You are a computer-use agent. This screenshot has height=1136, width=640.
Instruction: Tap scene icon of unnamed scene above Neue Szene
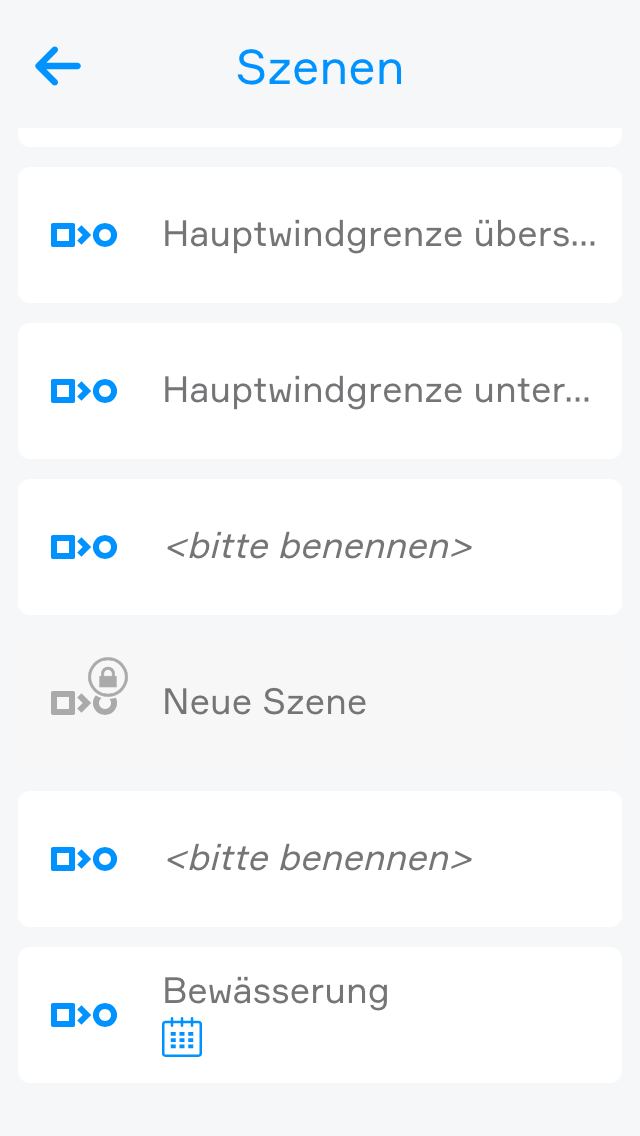coord(84,547)
